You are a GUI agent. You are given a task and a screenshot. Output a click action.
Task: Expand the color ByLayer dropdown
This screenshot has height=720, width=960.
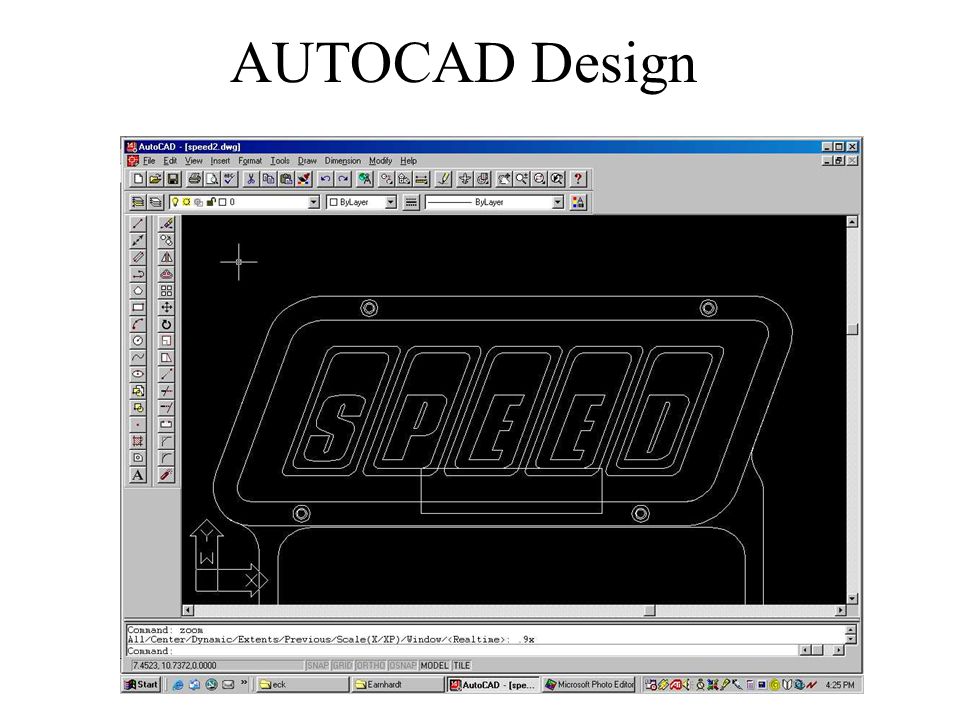pyautogui.click(x=391, y=202)
